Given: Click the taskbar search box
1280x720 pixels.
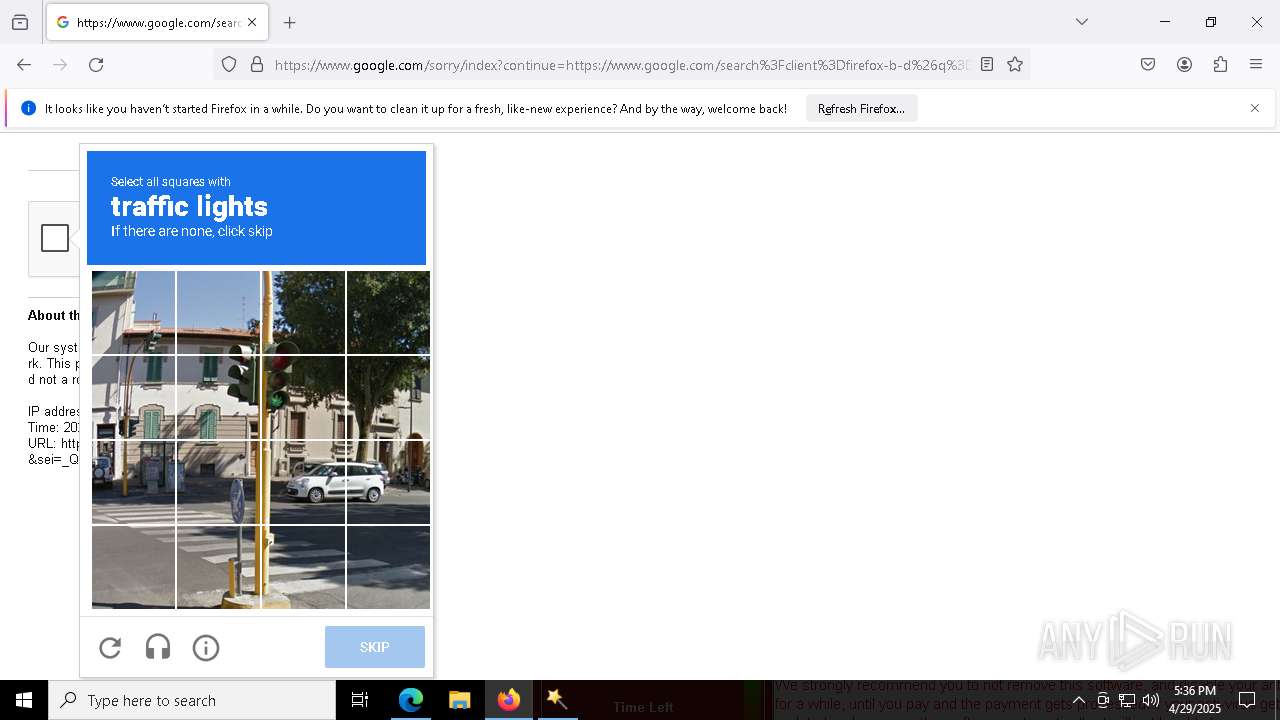Looking at the screenshot, I should click(192, 700).
